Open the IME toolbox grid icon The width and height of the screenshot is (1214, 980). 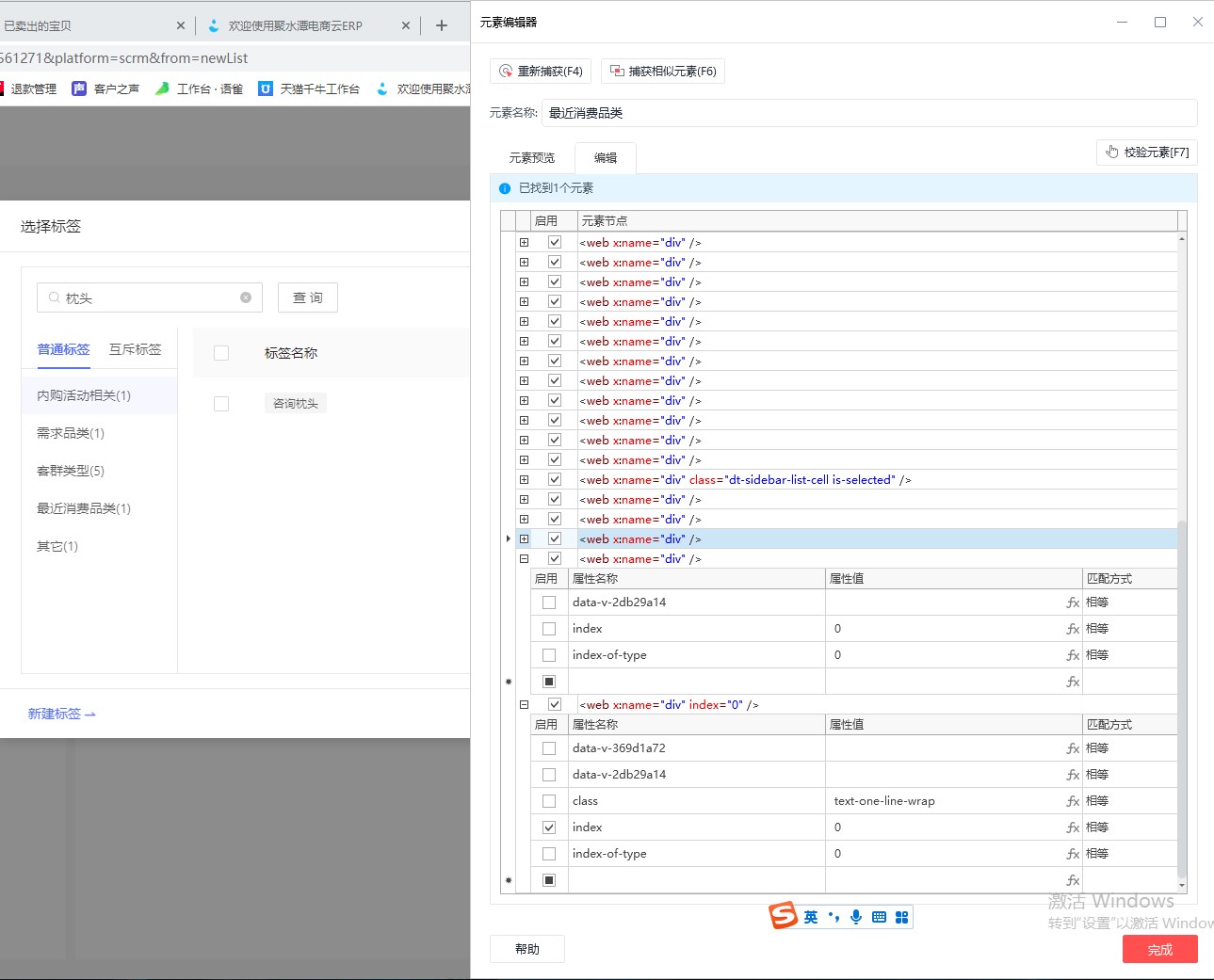901,917
